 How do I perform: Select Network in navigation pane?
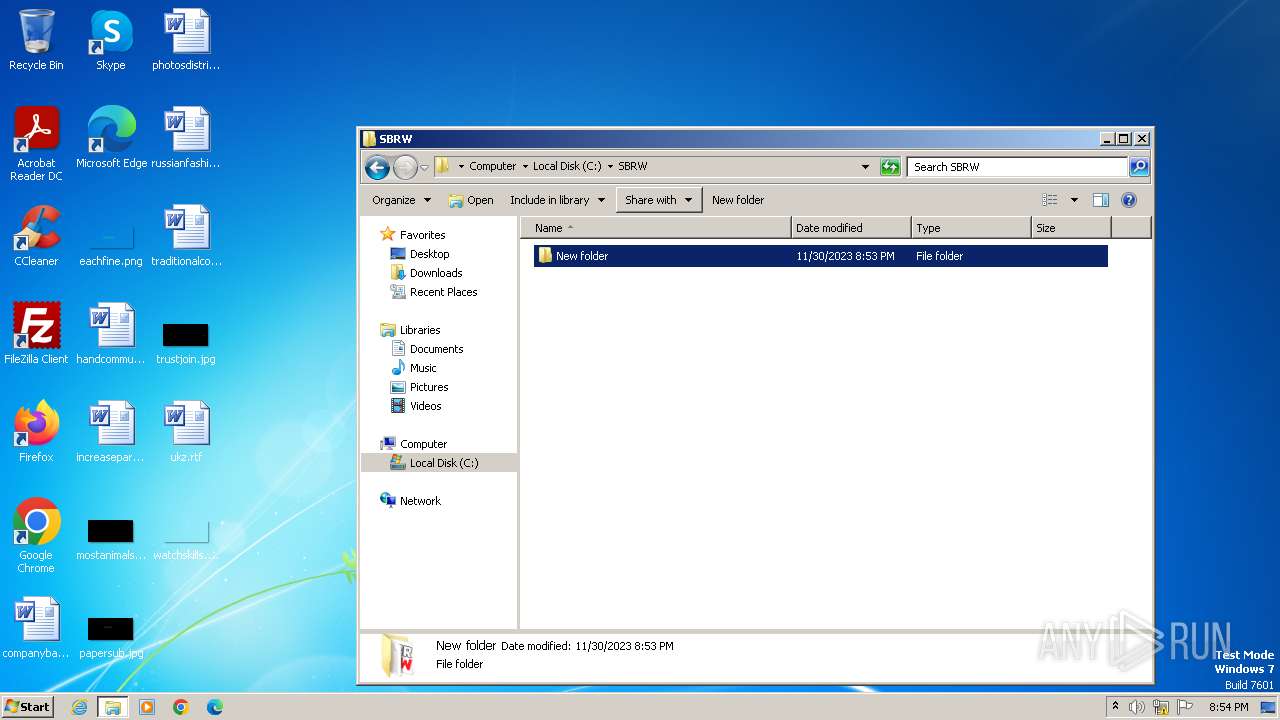tap(420, 501)
